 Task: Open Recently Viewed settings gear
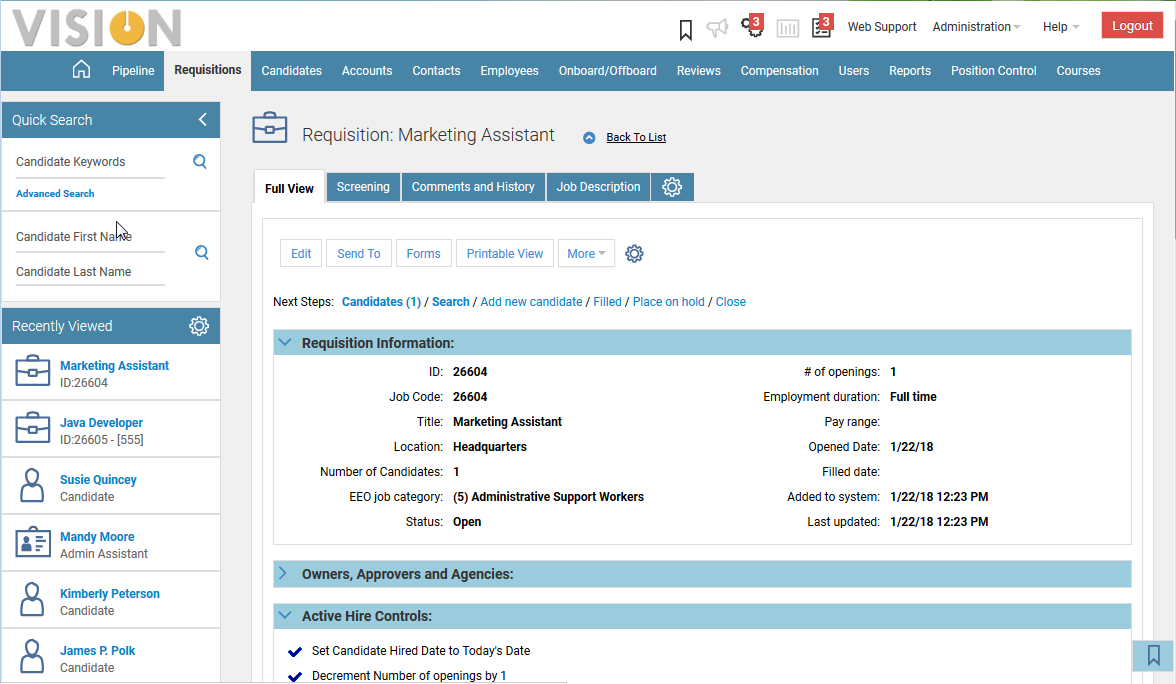pos(199,326)
